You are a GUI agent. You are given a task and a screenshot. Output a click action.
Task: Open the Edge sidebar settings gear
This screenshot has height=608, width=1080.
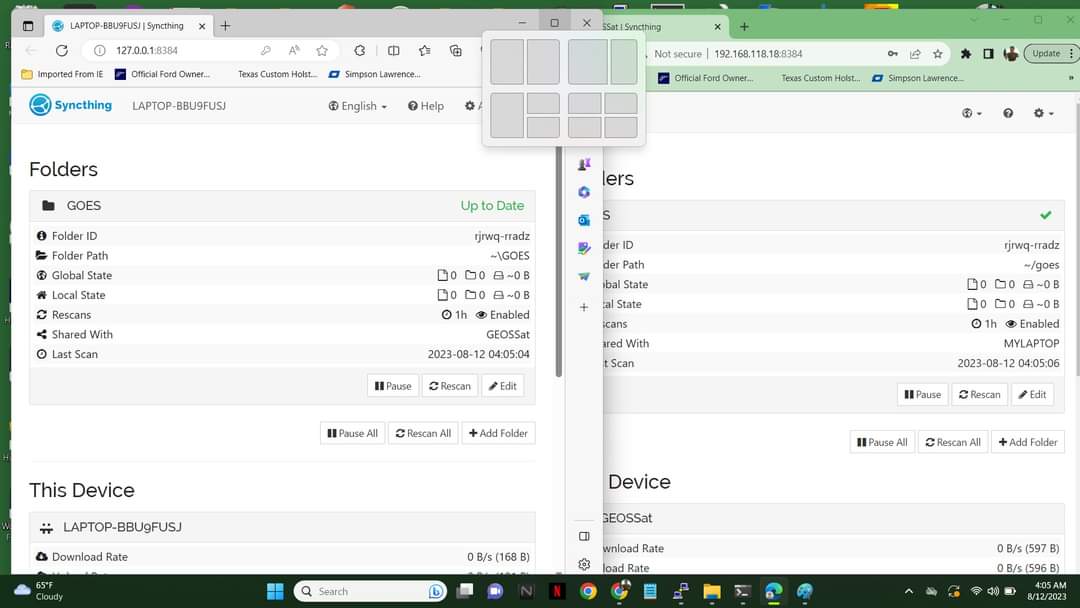(x=584, y=565)
